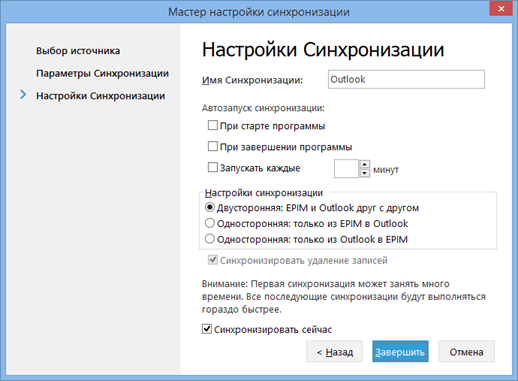Click the Назад button
518x381 pixels.
pyautogui.click(x=334, y=351)
